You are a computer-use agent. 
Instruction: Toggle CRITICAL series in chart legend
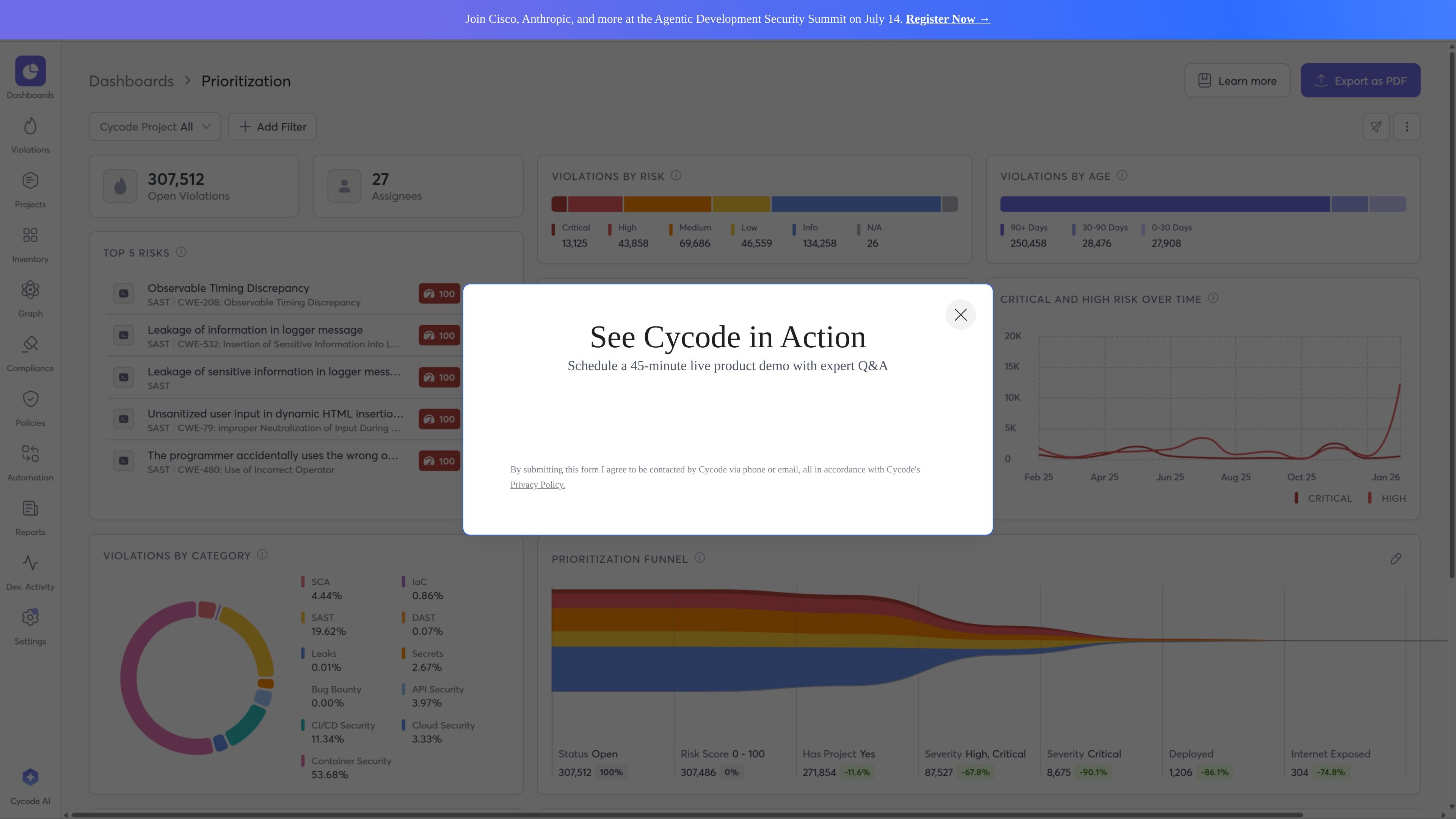point(1324,499)
